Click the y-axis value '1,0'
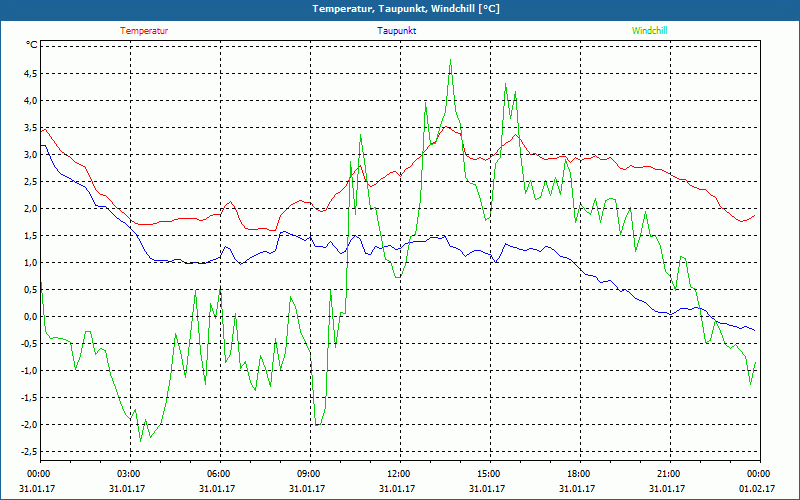The image size is (800, 500). tap(31, 263)
